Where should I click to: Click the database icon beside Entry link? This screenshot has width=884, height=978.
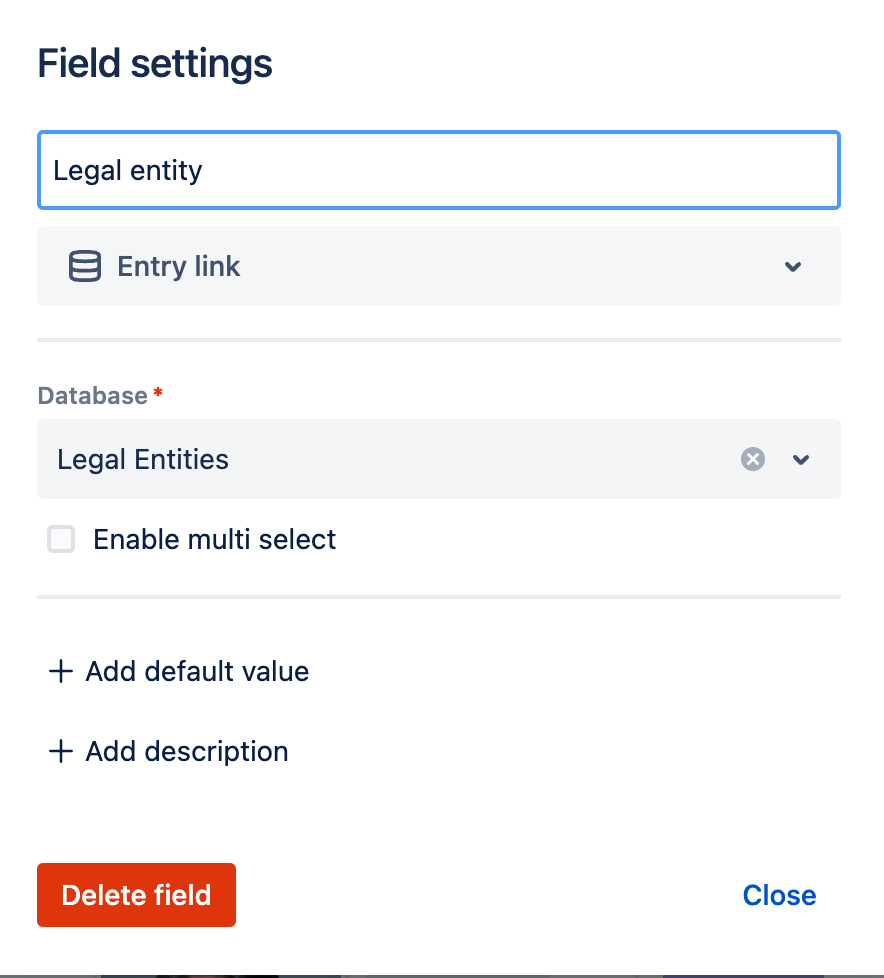click(x=84, y=267)
